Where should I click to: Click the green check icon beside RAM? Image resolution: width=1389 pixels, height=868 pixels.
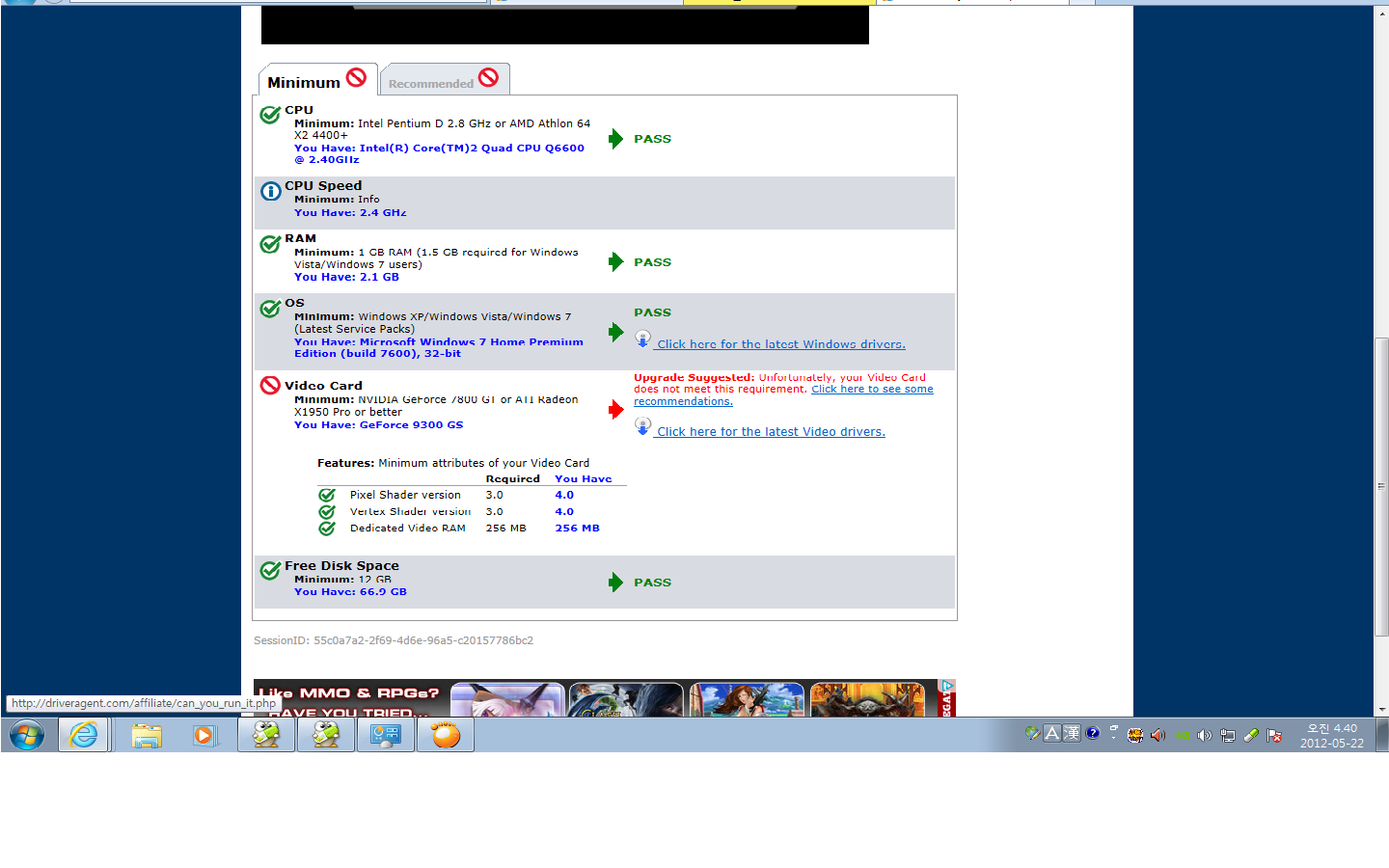270,244
